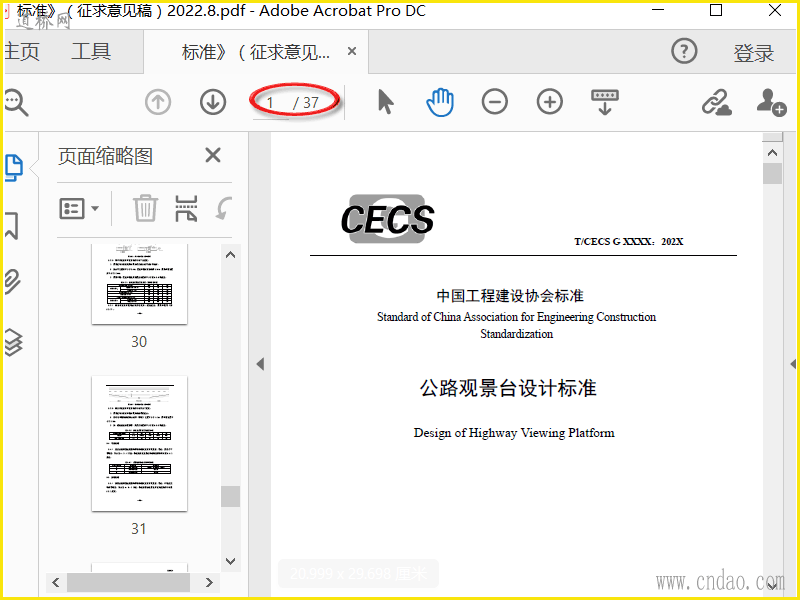Open the fit page scrolling mode icon
Screen dimensions: 800x600
click(605, 102)
